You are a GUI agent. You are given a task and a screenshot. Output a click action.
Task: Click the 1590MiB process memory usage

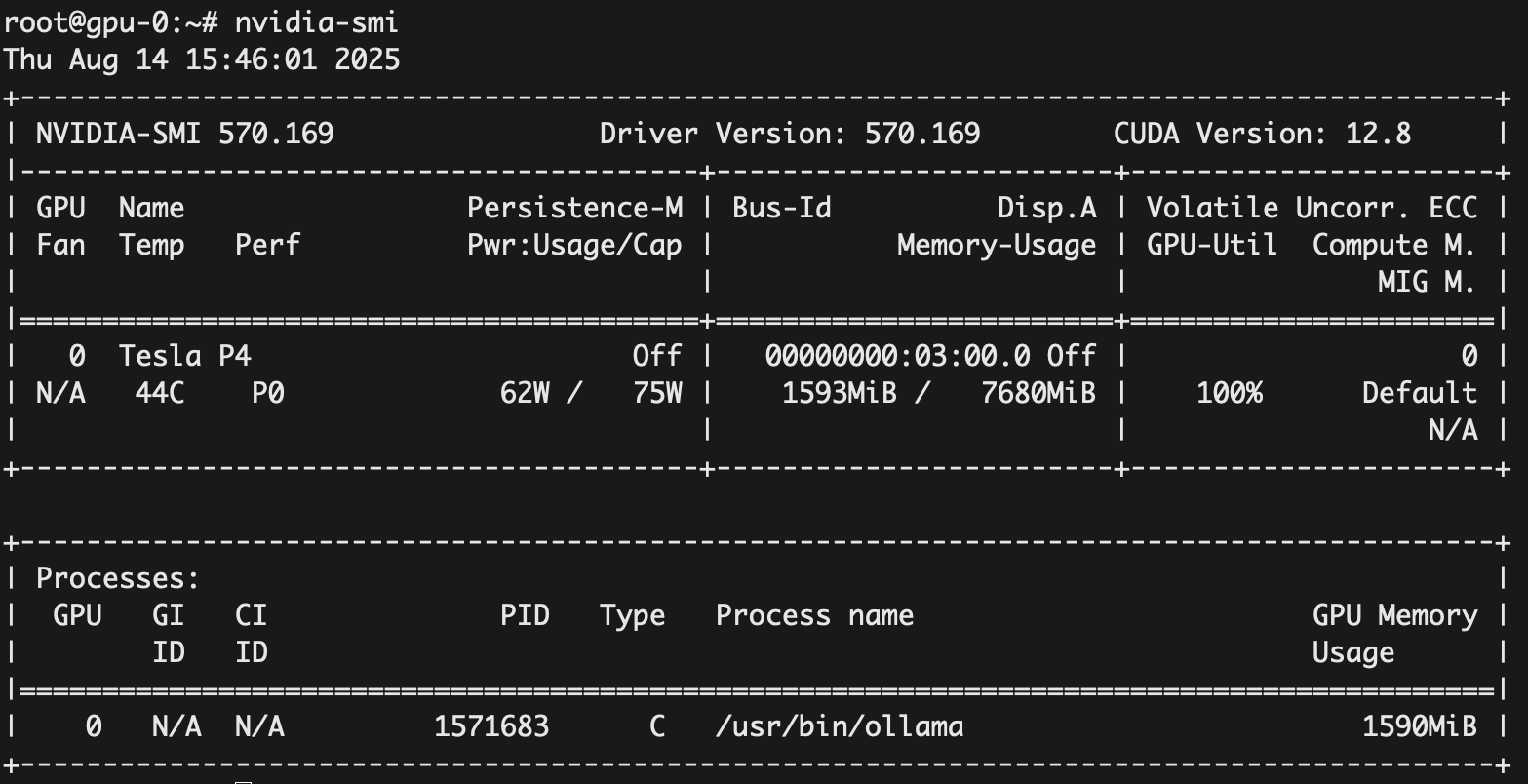(1419, 726)
